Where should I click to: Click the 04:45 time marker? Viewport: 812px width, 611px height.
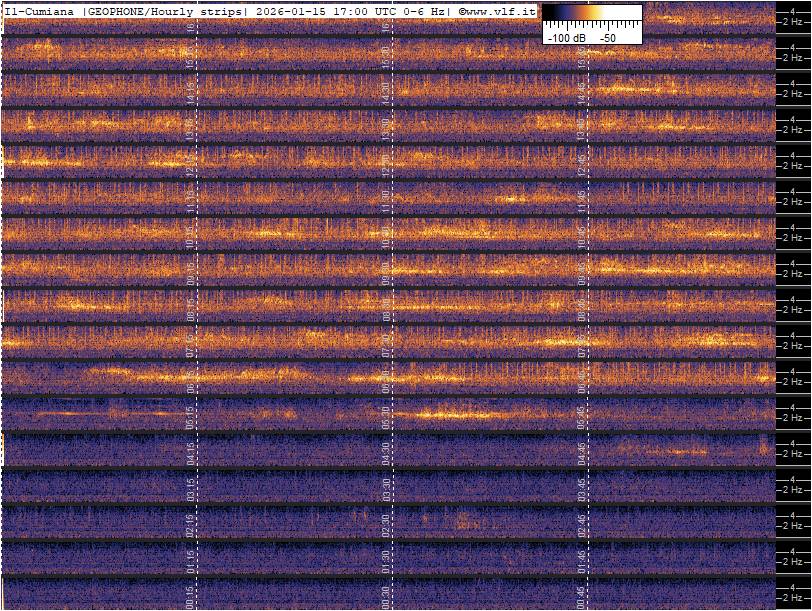pyautogui.click(x=581, y=452)
